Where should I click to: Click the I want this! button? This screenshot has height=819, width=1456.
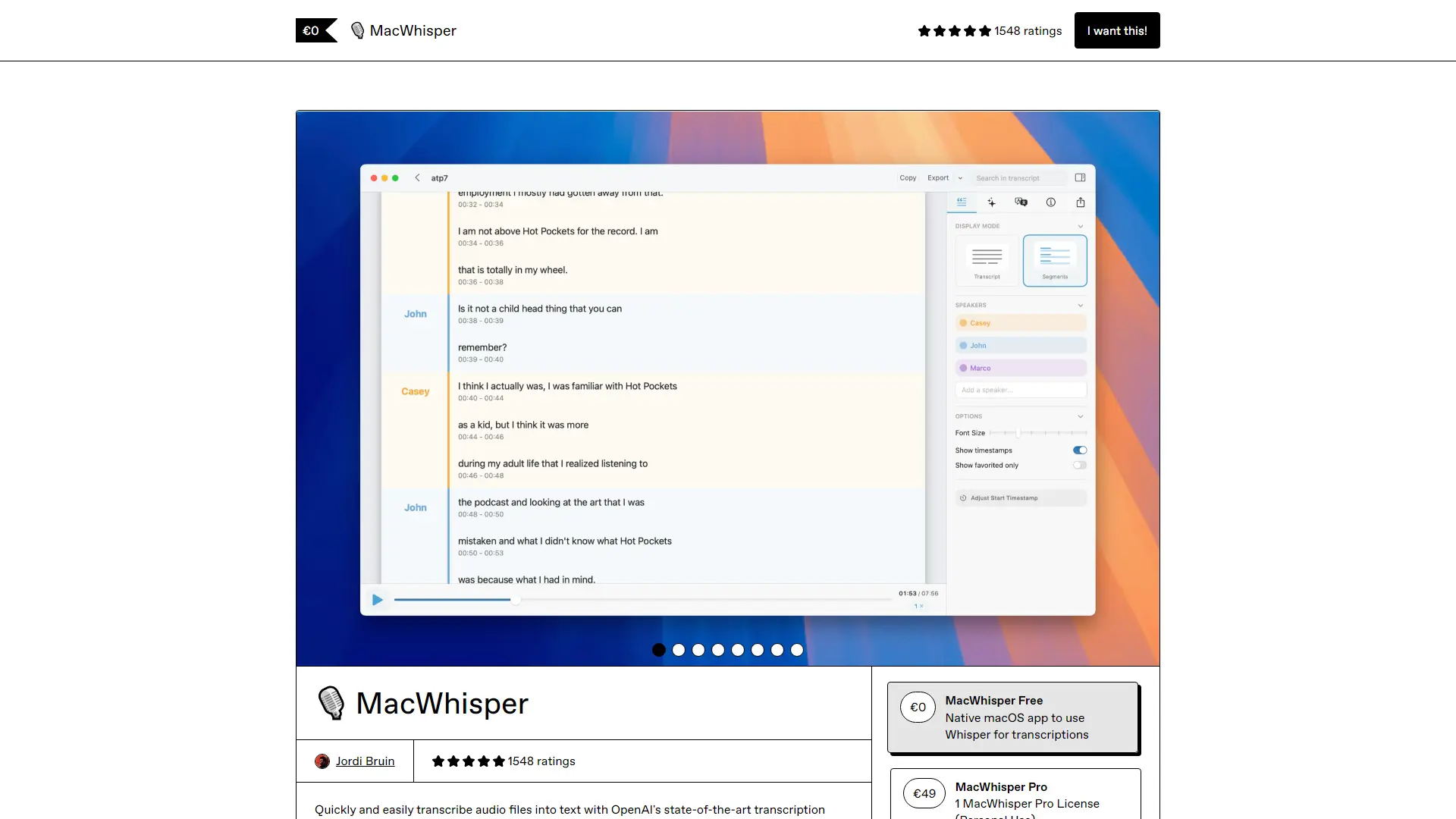(x=1116, y=30)
